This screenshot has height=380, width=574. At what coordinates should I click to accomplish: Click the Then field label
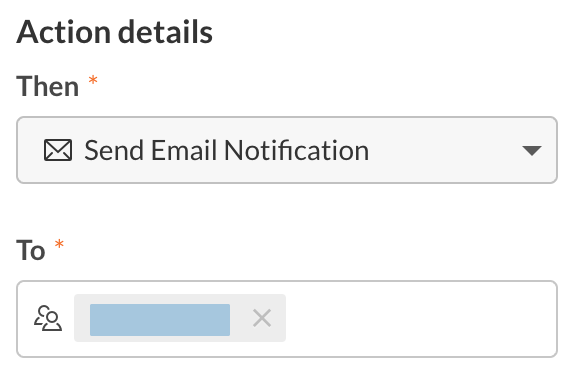[x=48, y=86]
